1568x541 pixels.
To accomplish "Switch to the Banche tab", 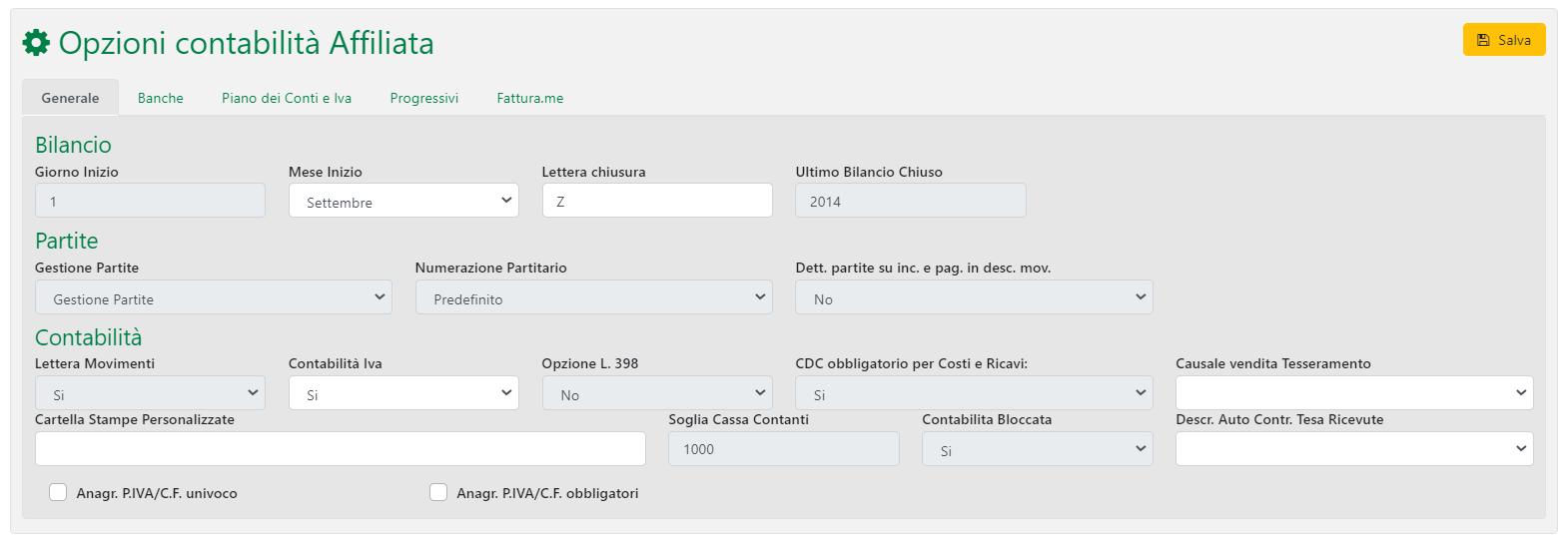I will 160,98.
